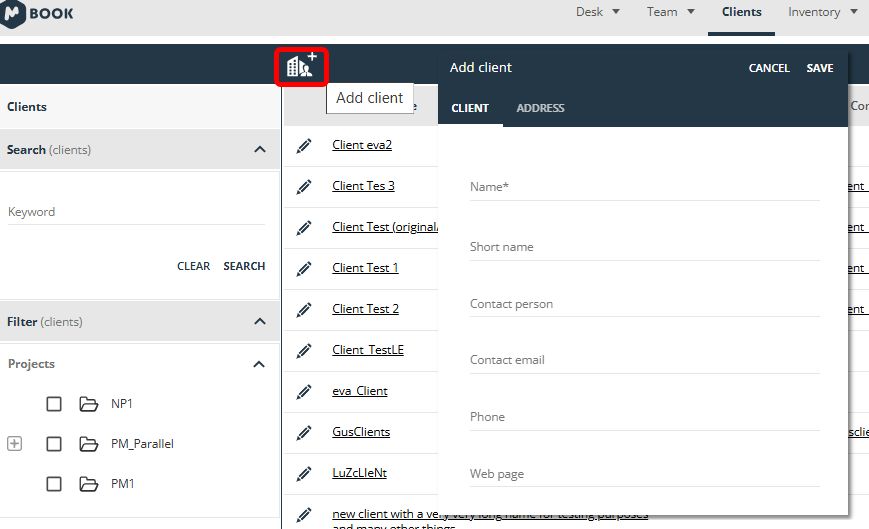The width and height of the screenshot is (869, 529).
Task: Click pencil icon for the very long named client
Action: pyautogui.click(x=304, y=515)
